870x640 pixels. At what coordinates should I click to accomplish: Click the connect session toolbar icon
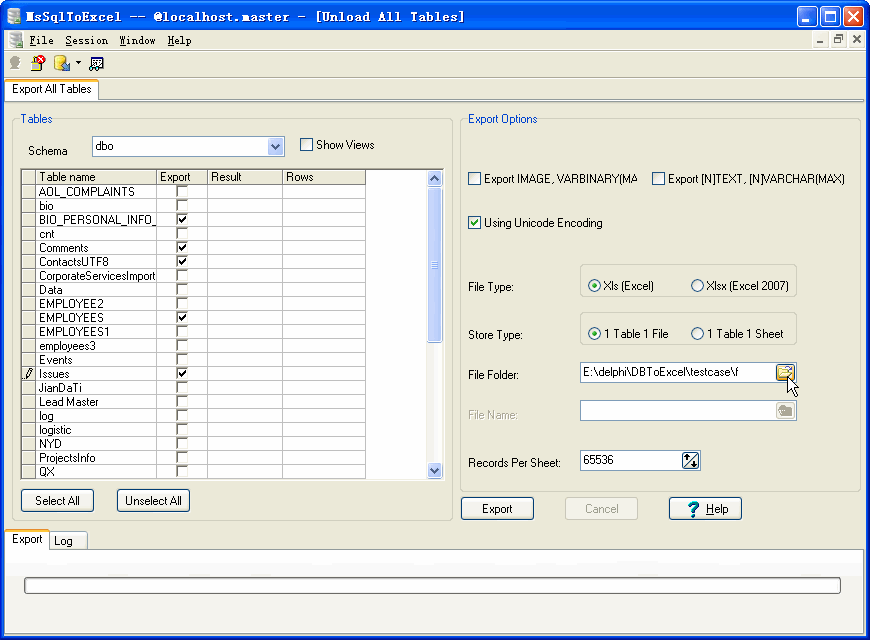[x=16, y=63]
